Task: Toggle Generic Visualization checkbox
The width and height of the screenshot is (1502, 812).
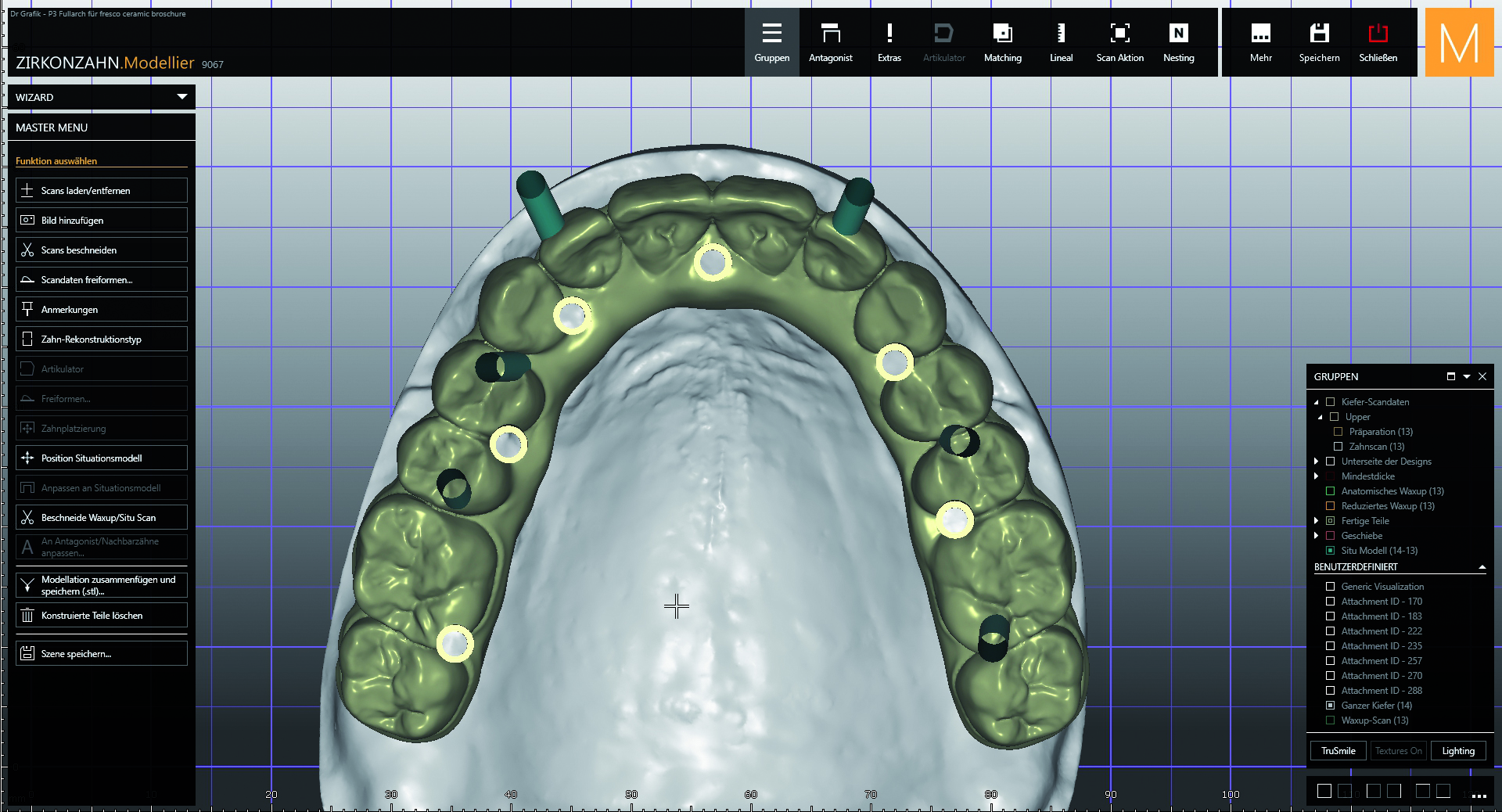Action: [x=1330, y=586]
